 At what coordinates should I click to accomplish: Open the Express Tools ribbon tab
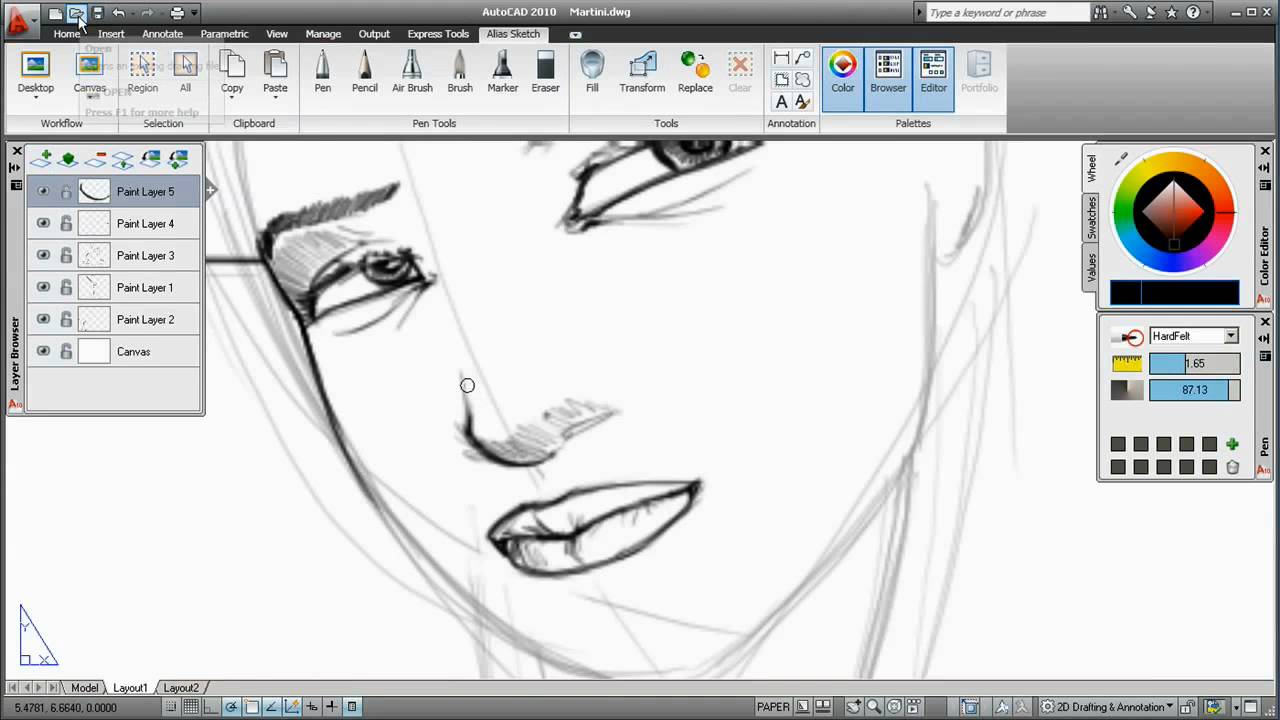tap(437, 34)
